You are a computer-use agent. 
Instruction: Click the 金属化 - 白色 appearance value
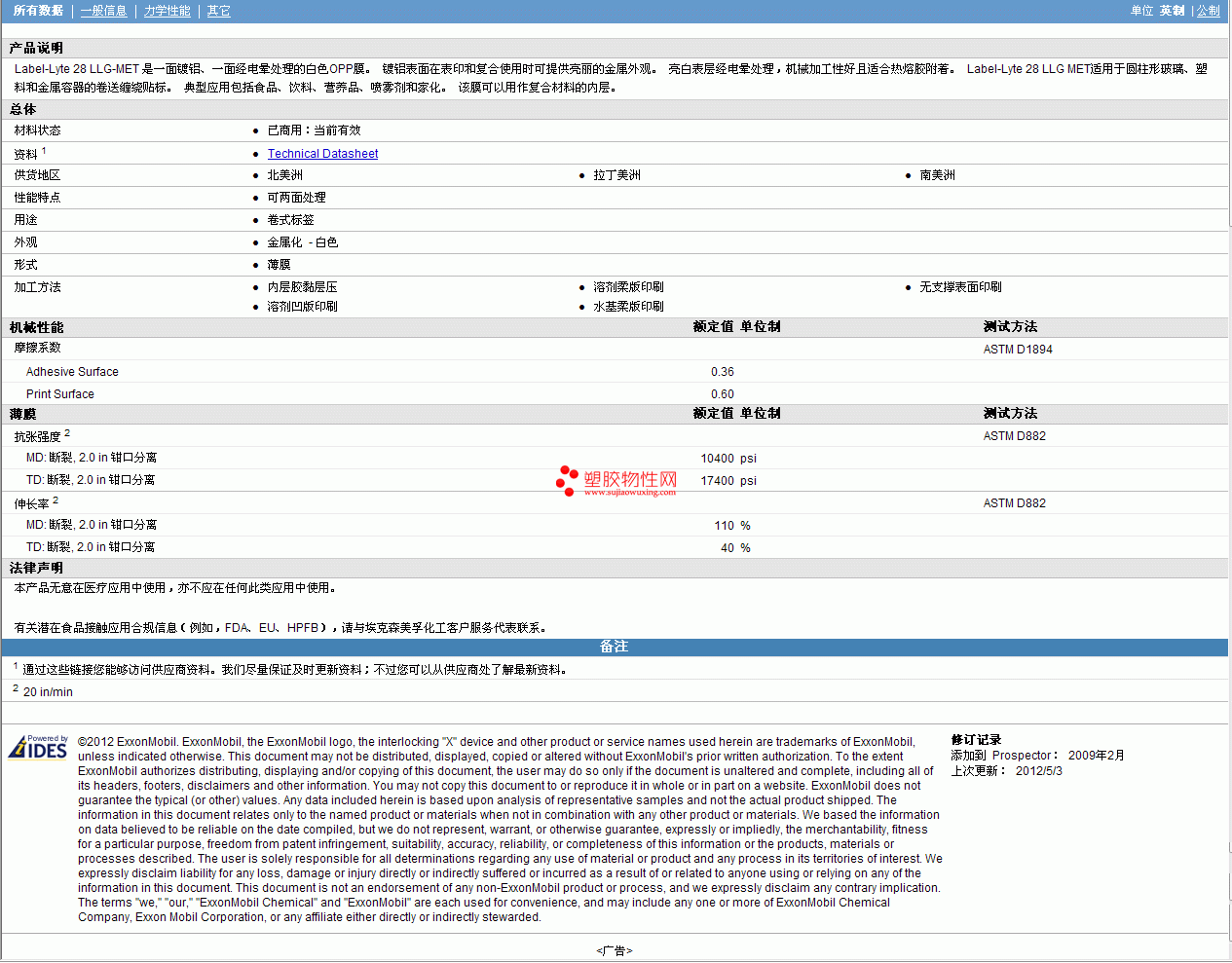click(x=303, y=242)
